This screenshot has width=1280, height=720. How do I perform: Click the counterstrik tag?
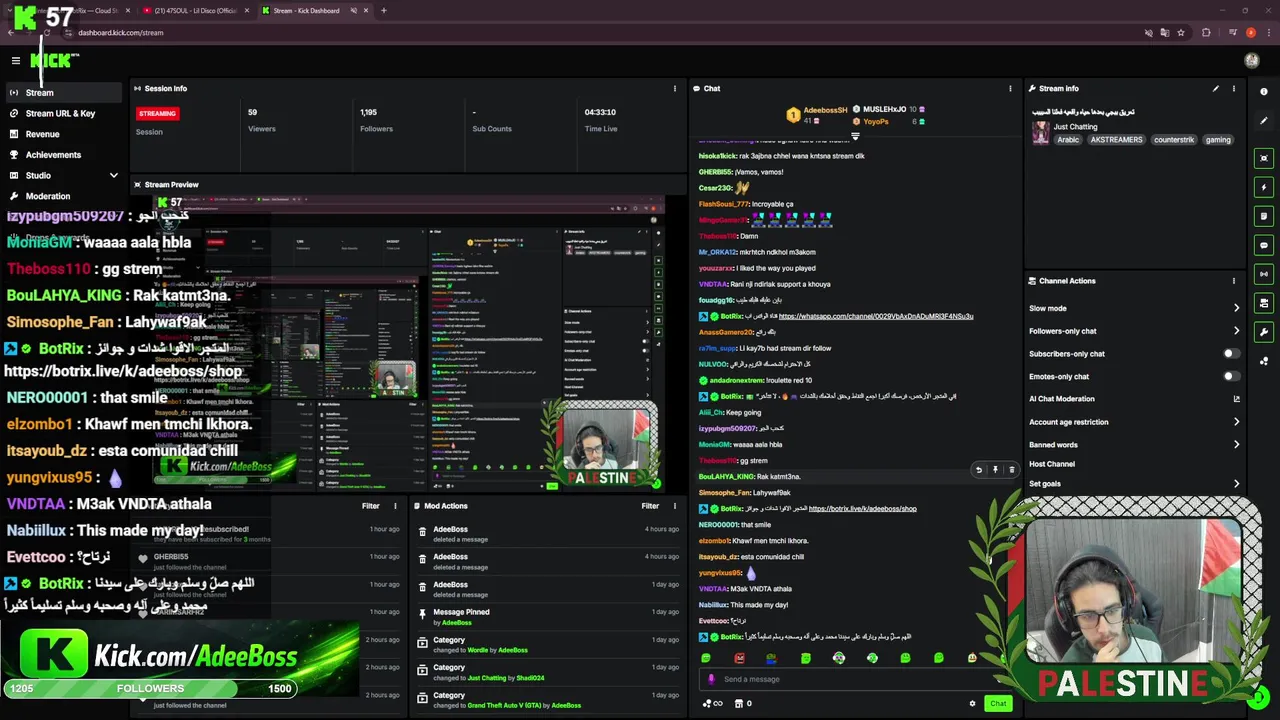[1174, 140]
